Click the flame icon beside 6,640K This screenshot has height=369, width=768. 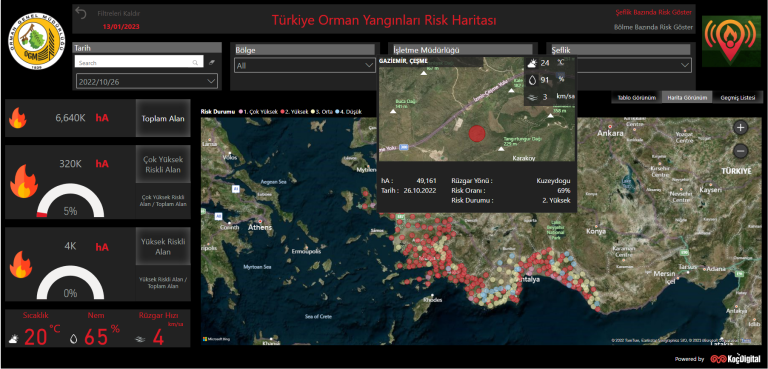pyautogui.click(x=18, y=118)
